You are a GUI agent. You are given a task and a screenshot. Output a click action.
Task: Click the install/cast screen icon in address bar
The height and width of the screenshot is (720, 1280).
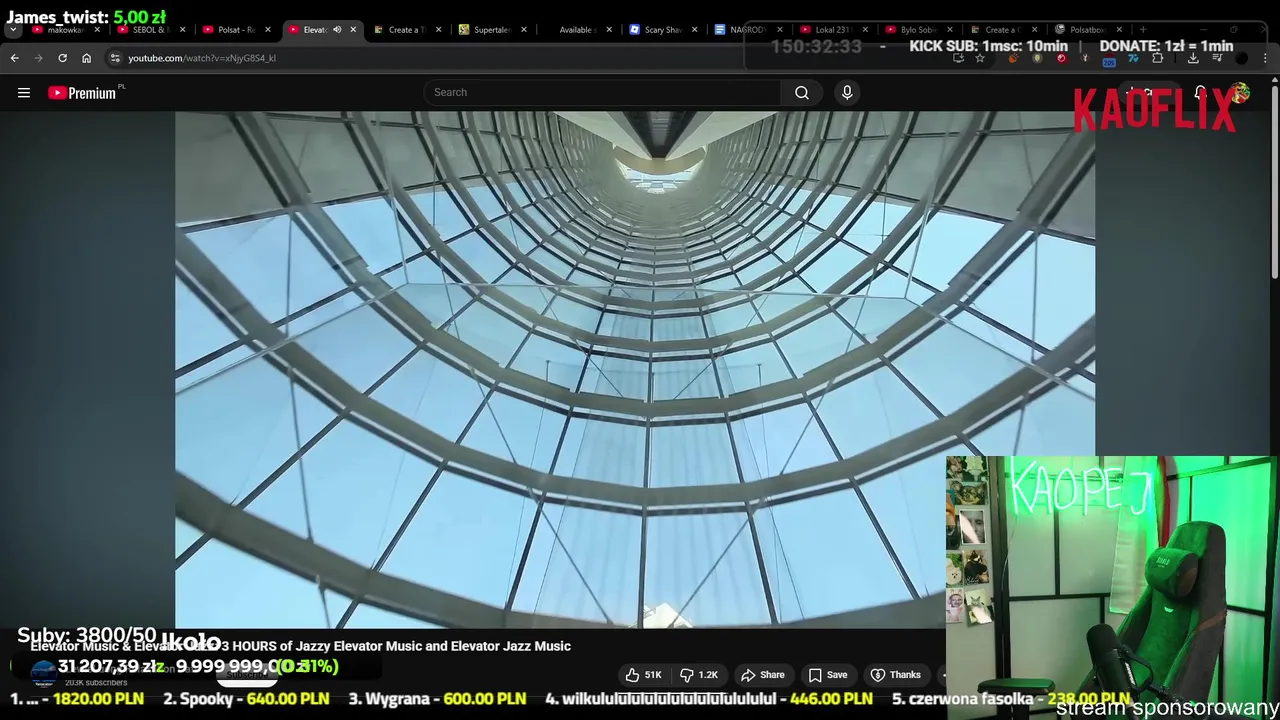[958, 58]
